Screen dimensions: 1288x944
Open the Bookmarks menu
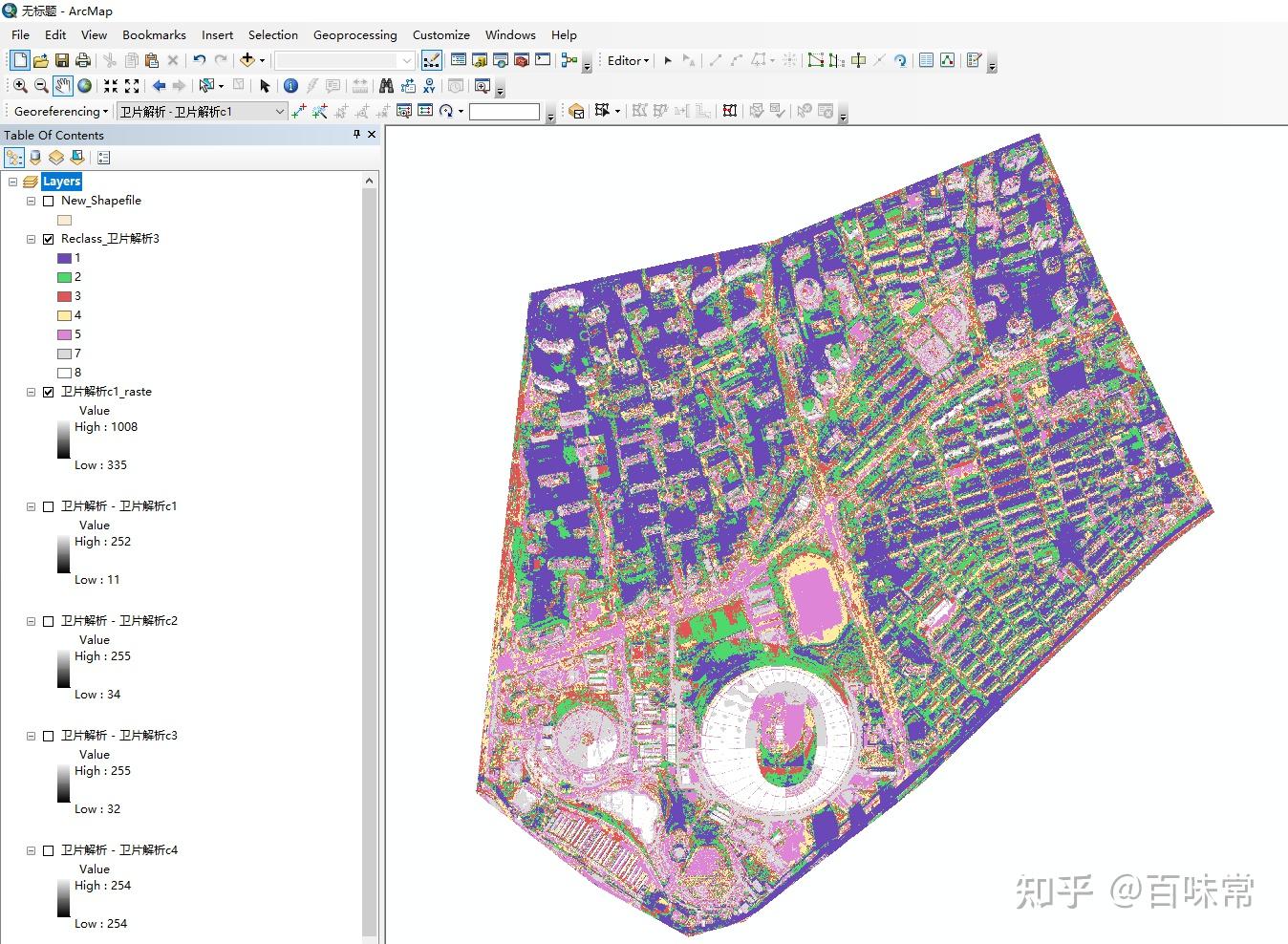[154, 34]
